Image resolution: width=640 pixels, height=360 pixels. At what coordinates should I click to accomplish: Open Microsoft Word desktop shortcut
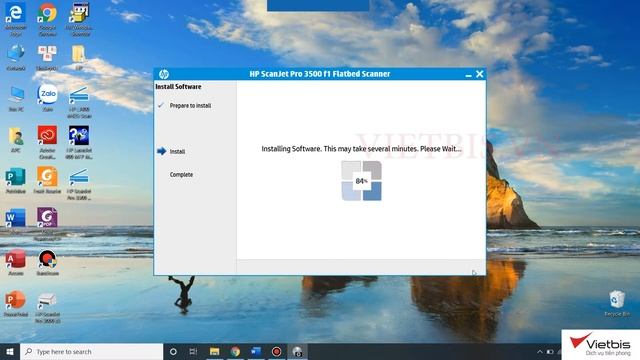(16, 218)
